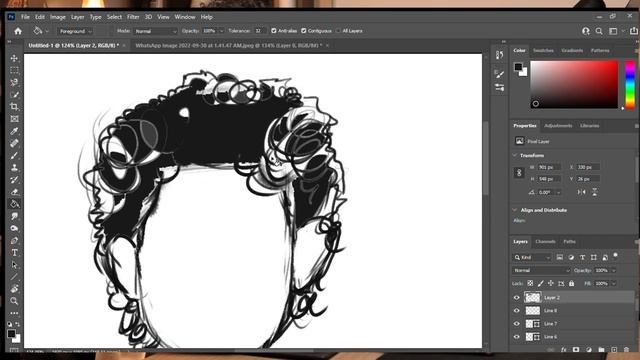Go to the Home screen icon

(x=18, y=31)
